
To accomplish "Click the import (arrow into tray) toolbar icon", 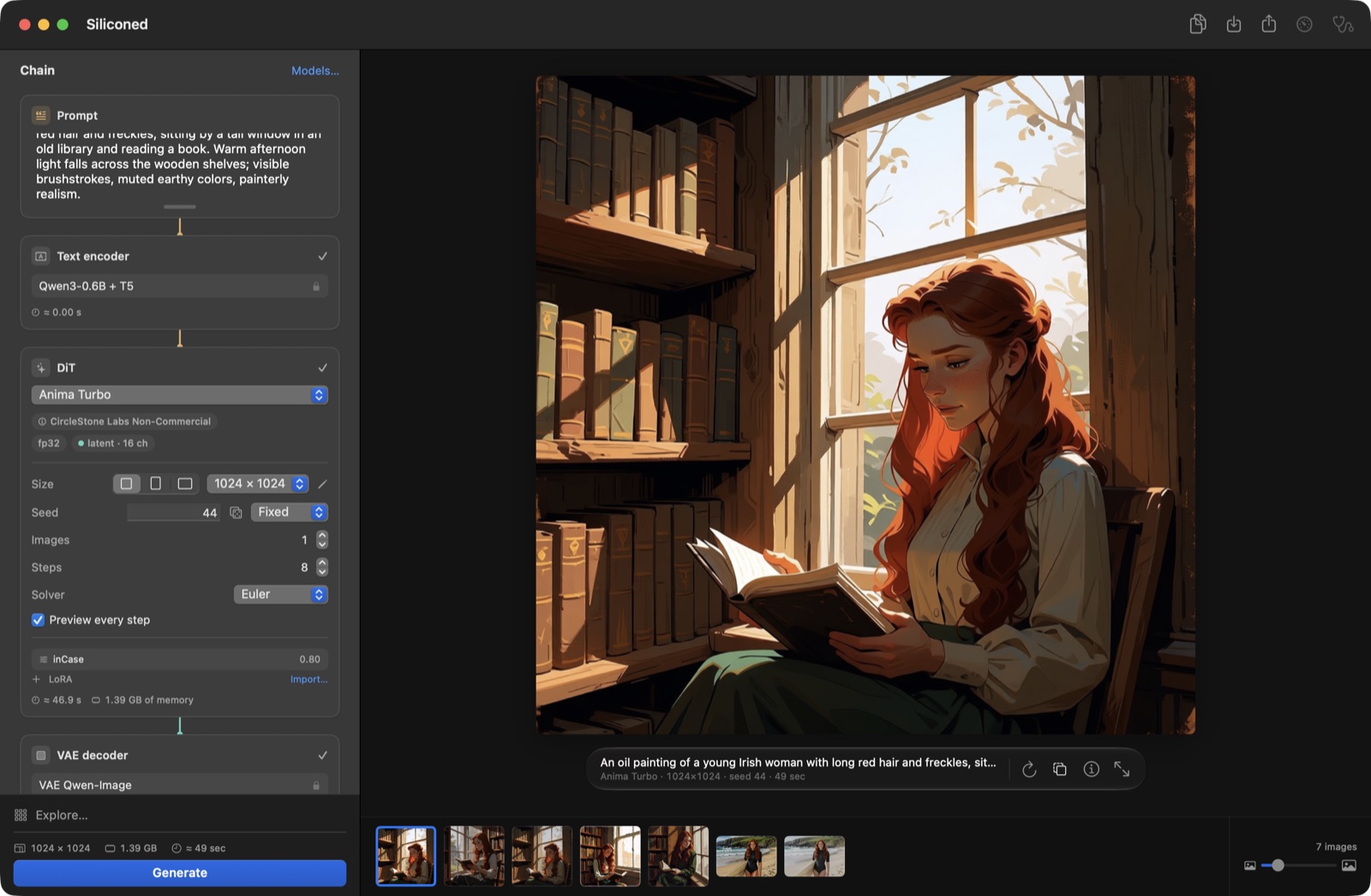I will pyautogui.click(x=1234, y=24).
